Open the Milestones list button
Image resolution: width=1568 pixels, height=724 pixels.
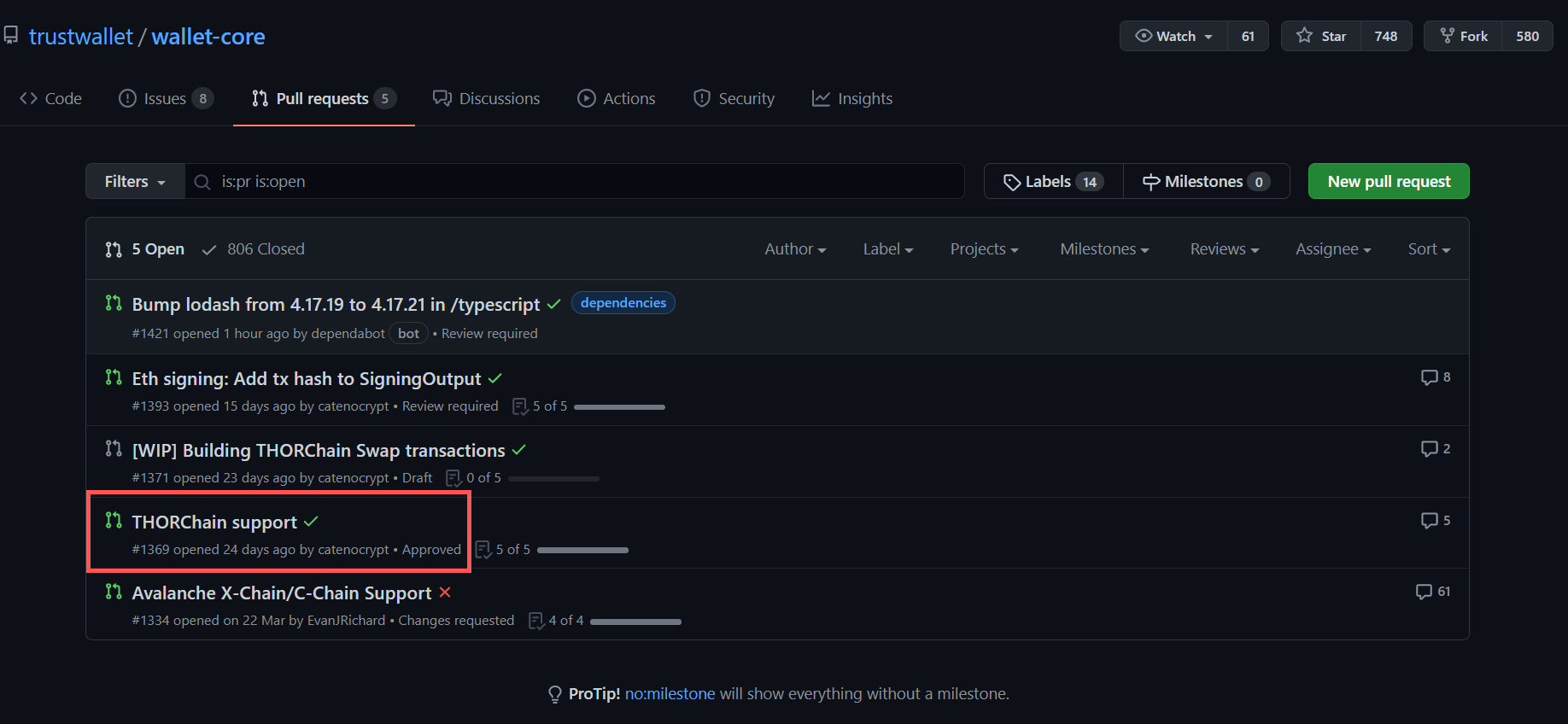[1207, 181]
